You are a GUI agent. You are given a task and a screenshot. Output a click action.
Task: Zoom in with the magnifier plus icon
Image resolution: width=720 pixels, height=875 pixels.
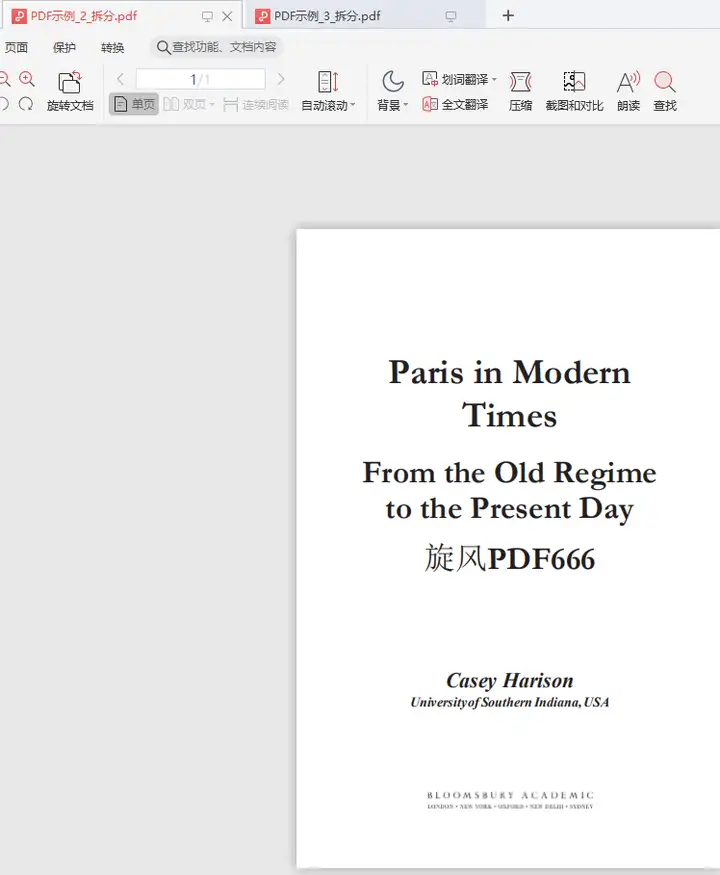point(27,79)
